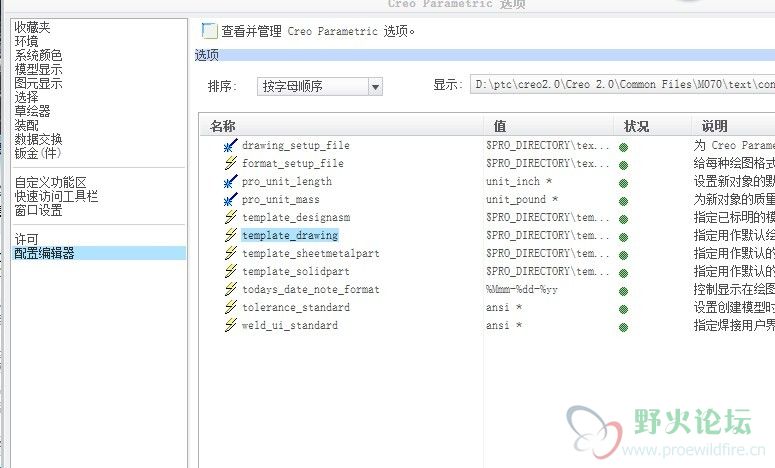Screen dimensions: 775x468
Task: Click the page icon beside 查看并管理 heading
Action: [x=209, y=31]
